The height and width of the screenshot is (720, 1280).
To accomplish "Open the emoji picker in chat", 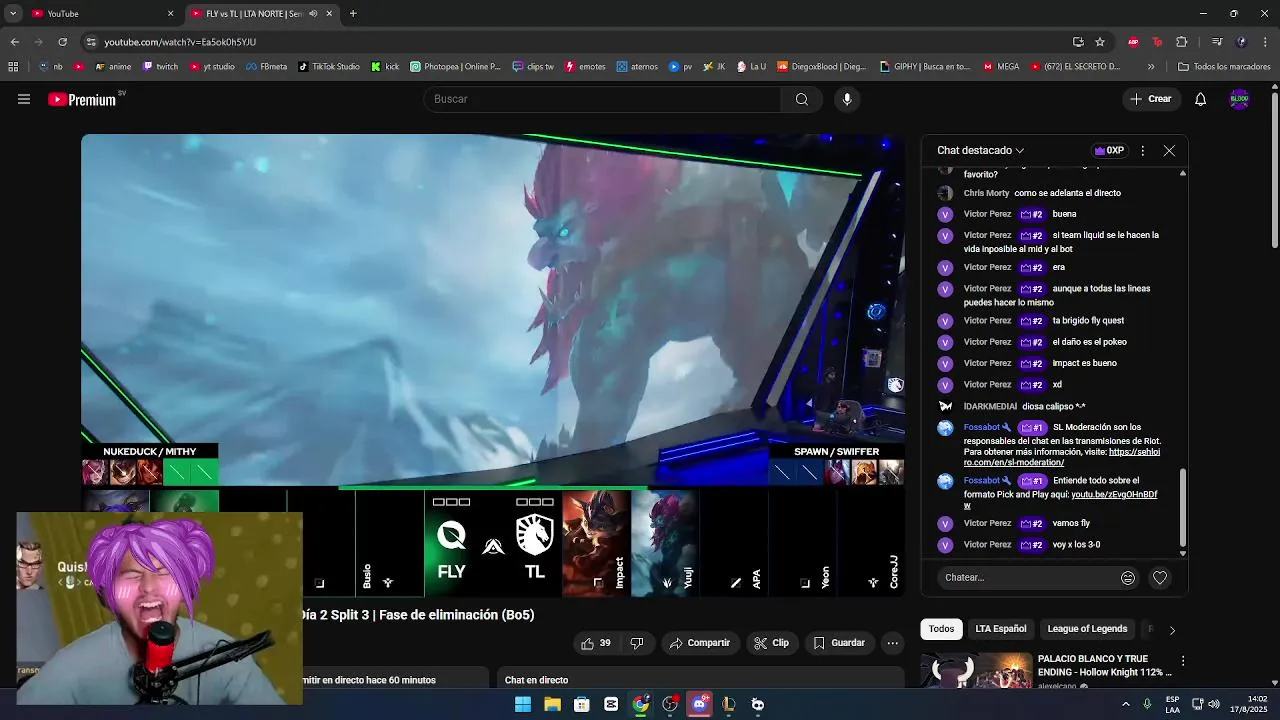I will tap(1128, 578).
